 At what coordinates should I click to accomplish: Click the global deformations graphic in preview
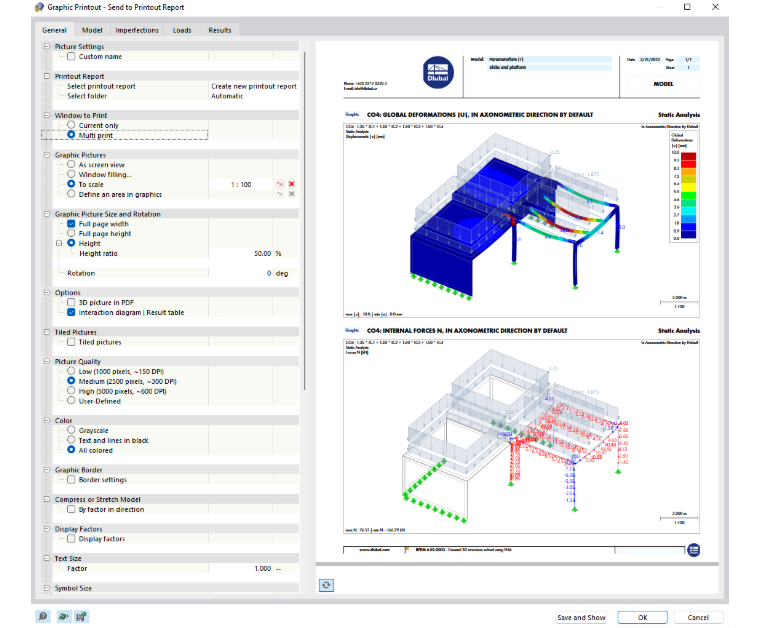click(x=521, y=220)
